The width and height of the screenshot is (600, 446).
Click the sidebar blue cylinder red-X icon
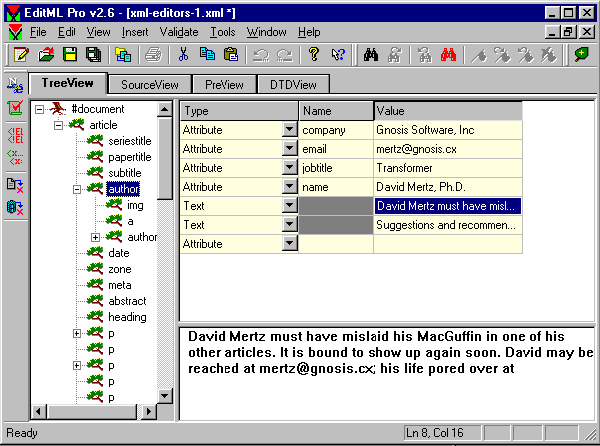click(x=15, y=208)
